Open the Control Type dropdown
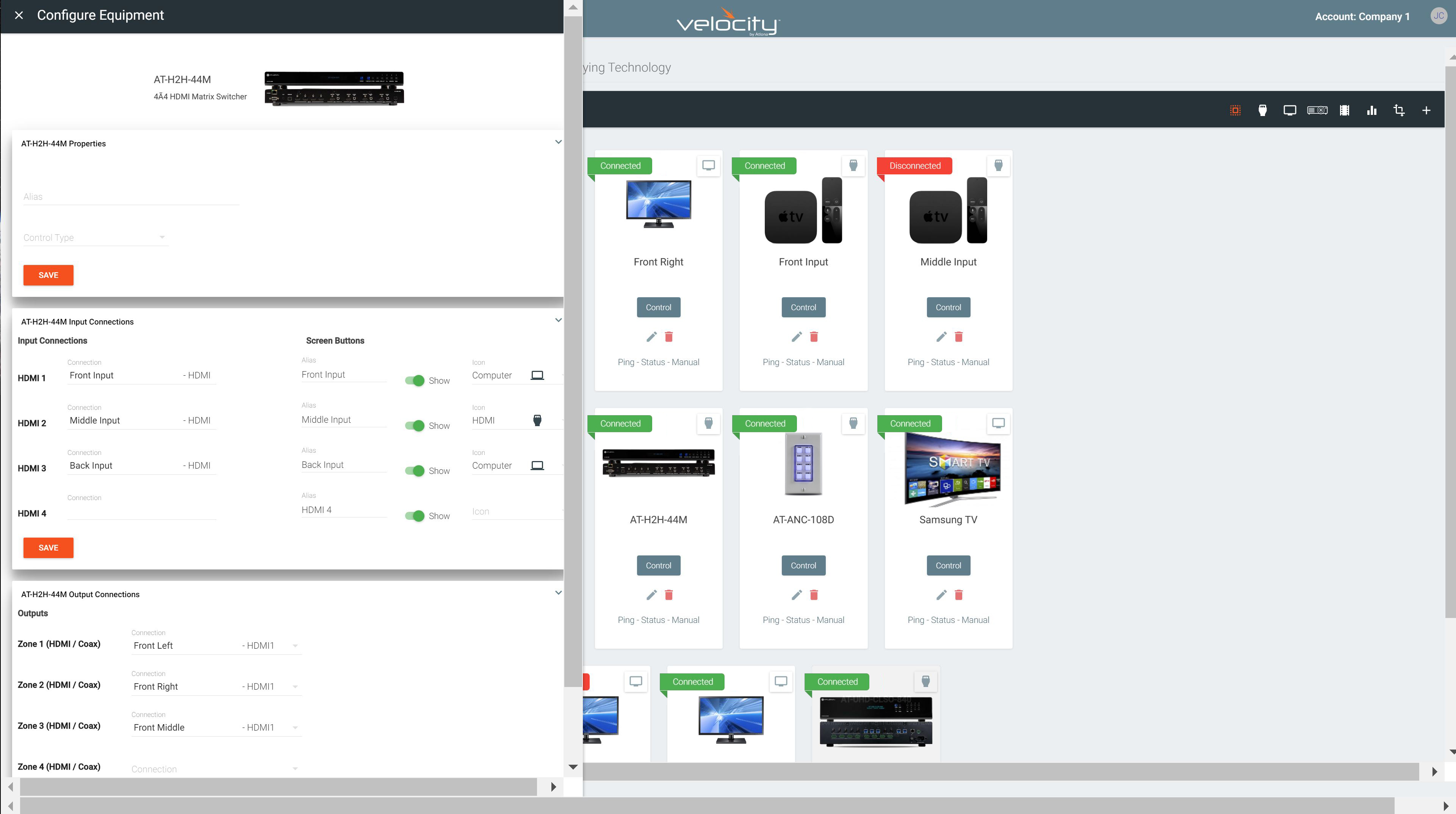 tap(95, 237)
